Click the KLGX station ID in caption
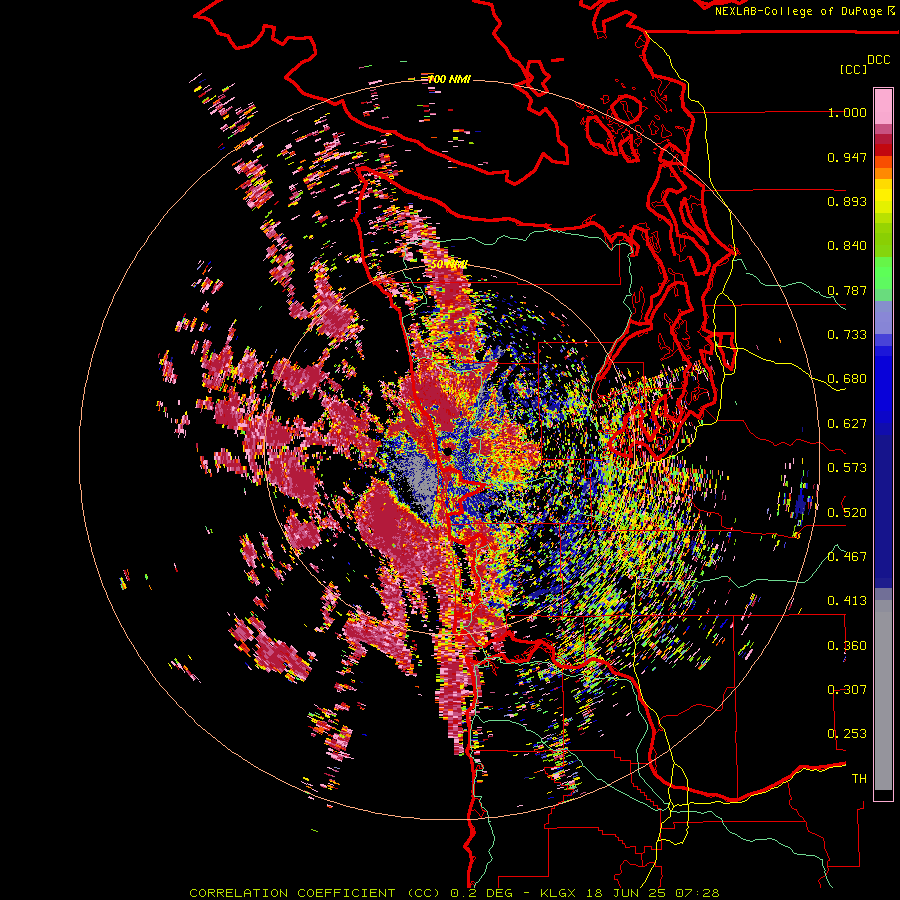900x900 pixels. pyautogui.click(x=557, y=893)
